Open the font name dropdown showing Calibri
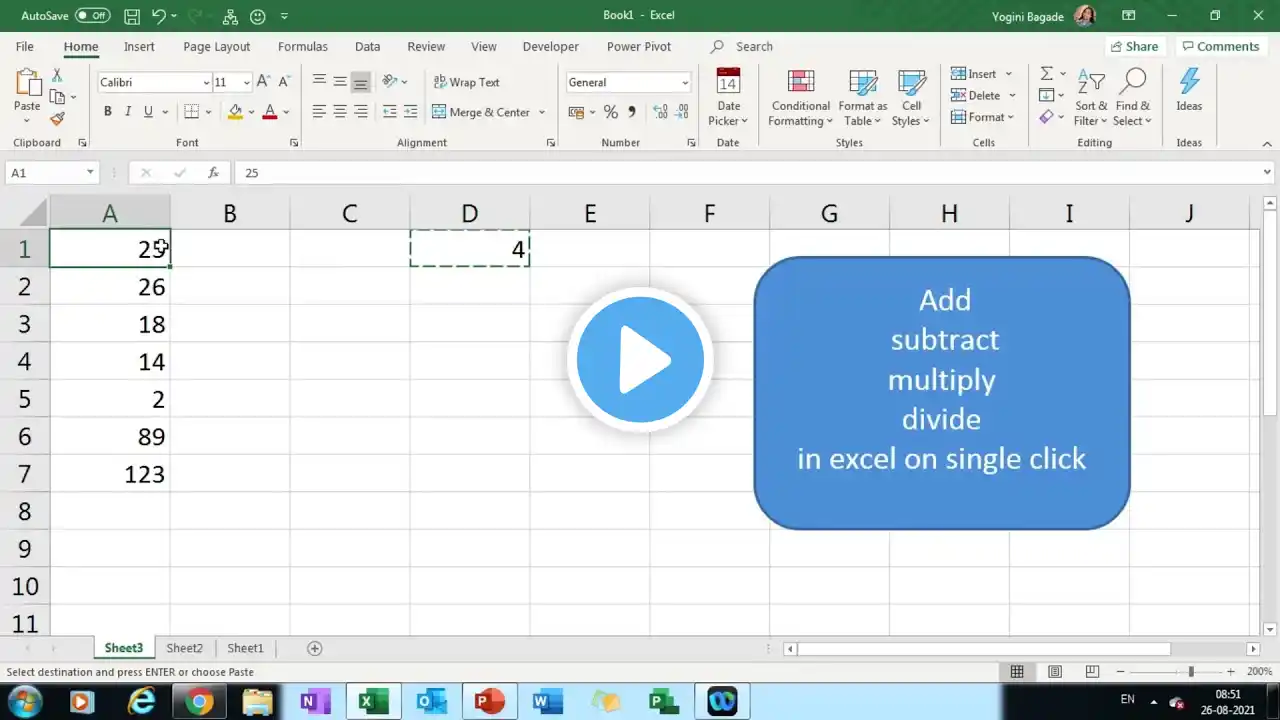Viewport: 1280px width, 720px height. (x=207, y=83)
